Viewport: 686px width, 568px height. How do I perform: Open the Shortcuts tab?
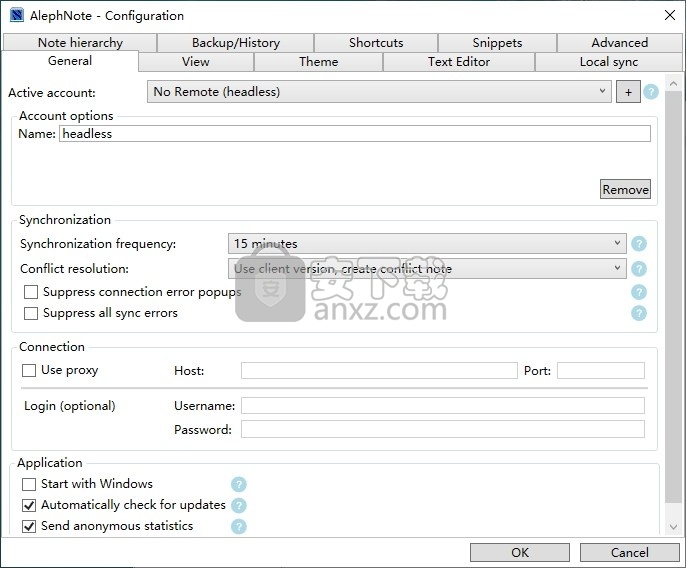[x=376, y=43]
